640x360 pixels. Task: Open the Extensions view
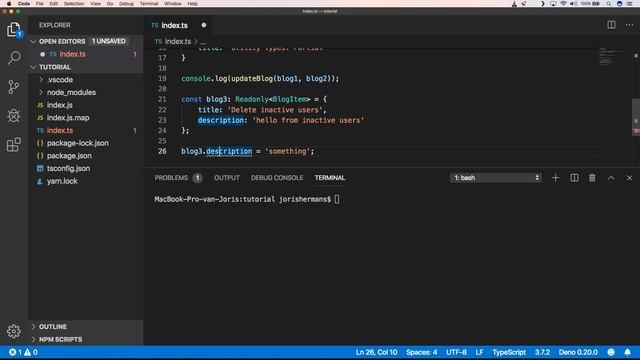pos(13,144)
